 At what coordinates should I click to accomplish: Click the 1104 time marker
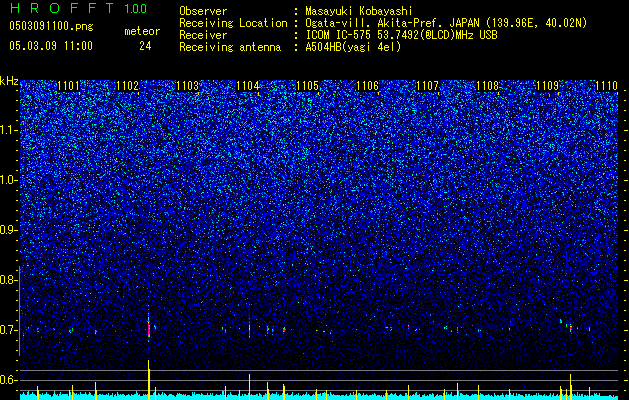tap(248, 85)
